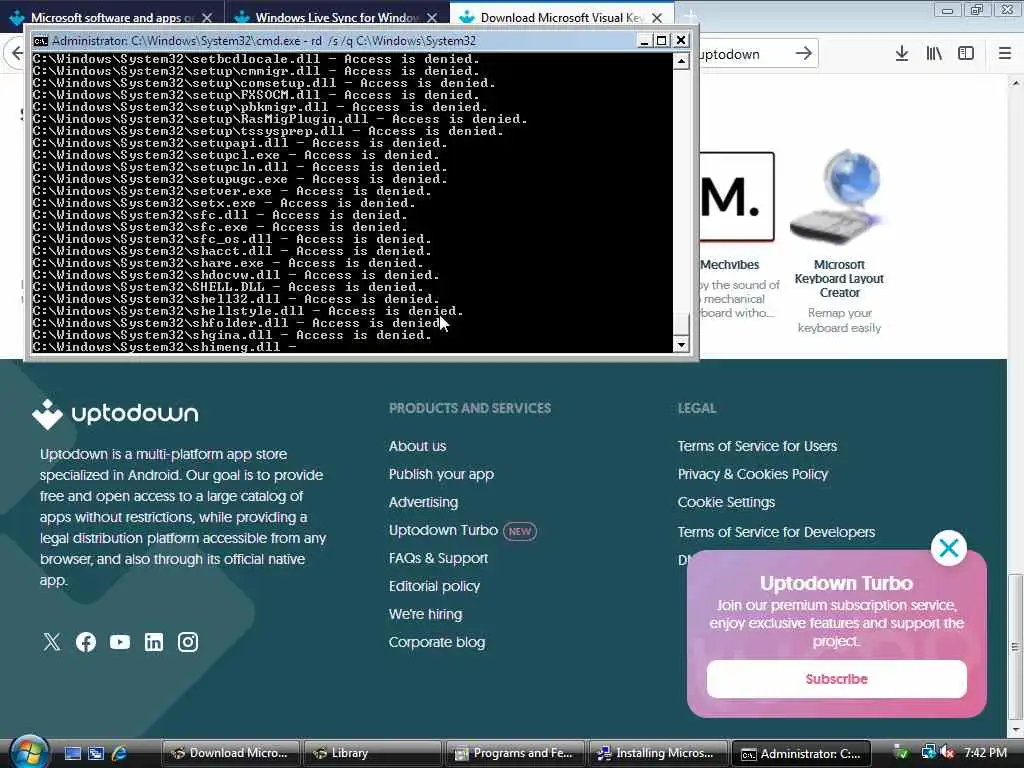Open the Uptodown Turbo footer link
Image resolution: width=1024 pixels, height=768 pixels.
pyautogui.click(x=443, y=530)
